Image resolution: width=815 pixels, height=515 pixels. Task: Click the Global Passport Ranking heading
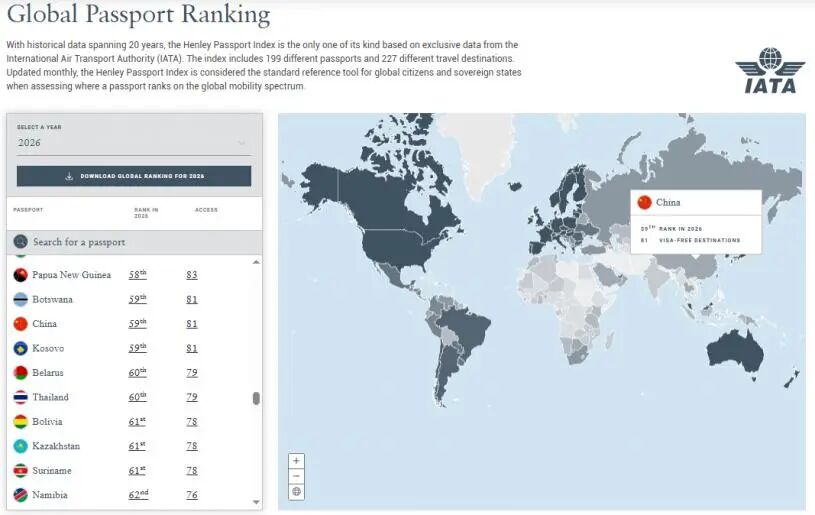(138, 14)
